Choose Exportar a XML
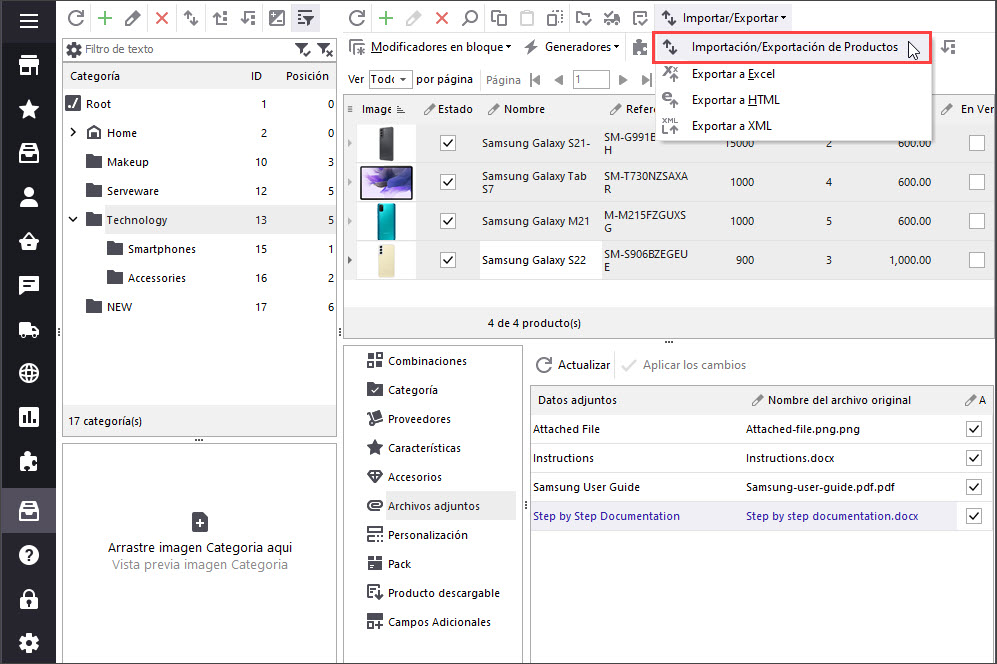This screenshot has height=664, width=997. point(731,126)
